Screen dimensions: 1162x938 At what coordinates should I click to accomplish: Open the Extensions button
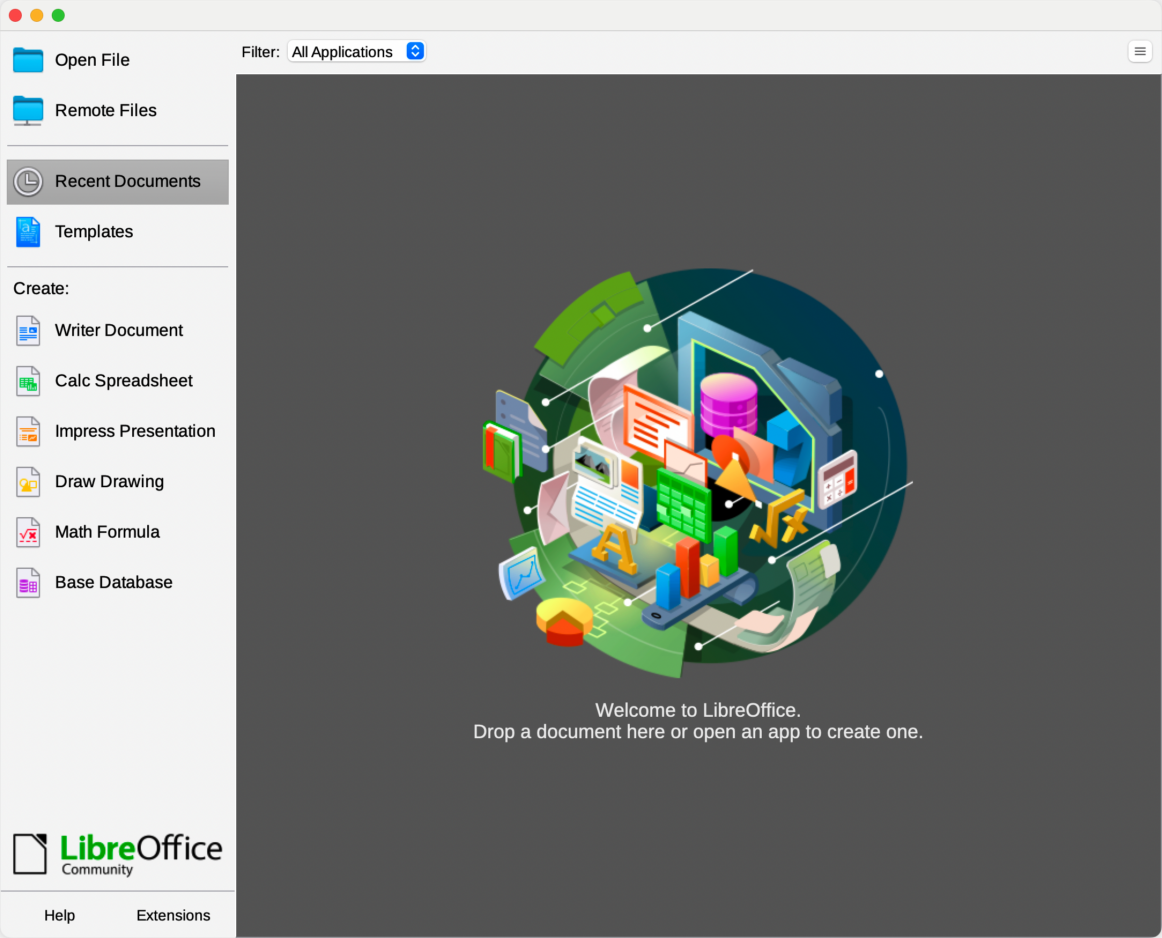(173, 915)
